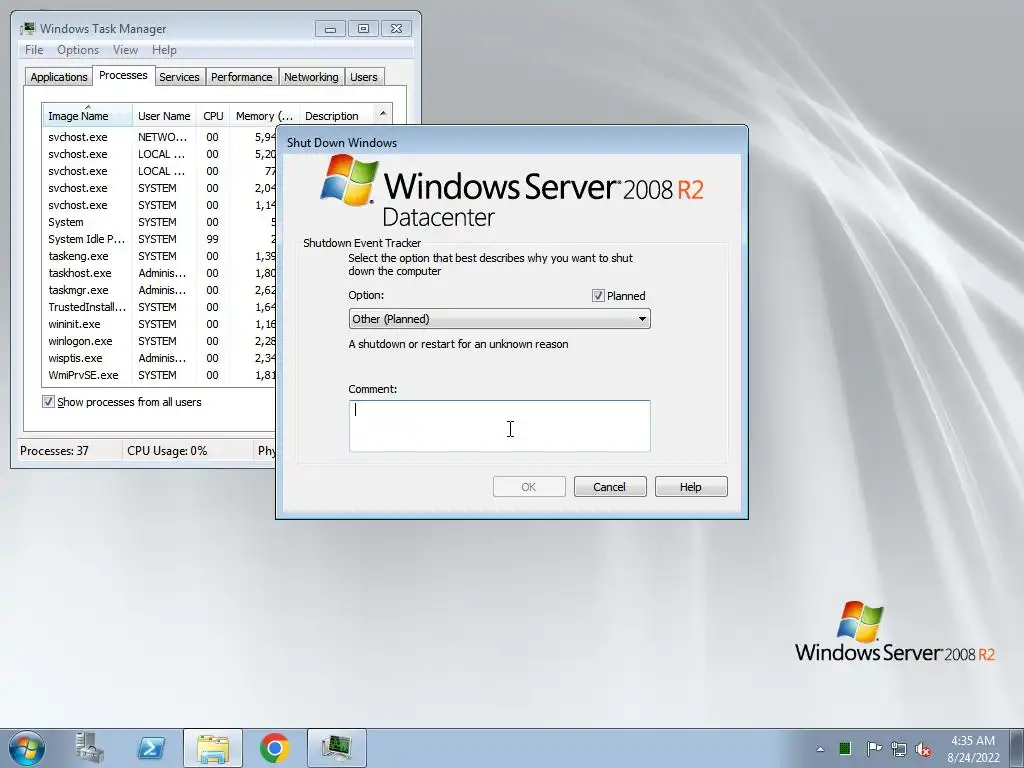1024x768 pixels.
Task: Sort processes by Memory column
Action: (x=264, y=116)
